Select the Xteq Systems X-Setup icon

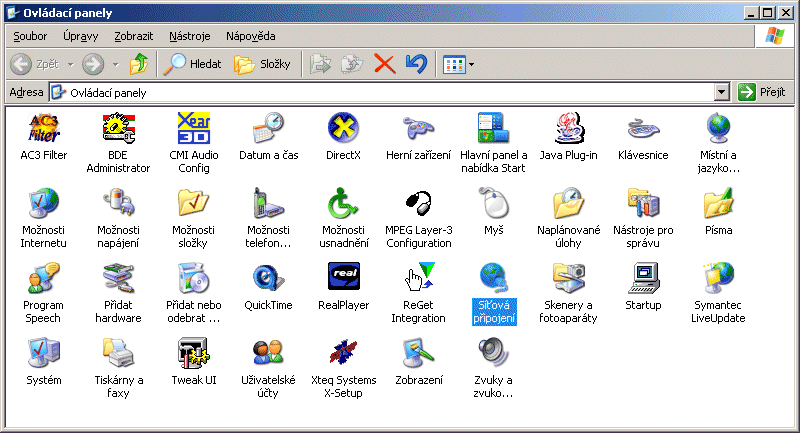(343, 353)
